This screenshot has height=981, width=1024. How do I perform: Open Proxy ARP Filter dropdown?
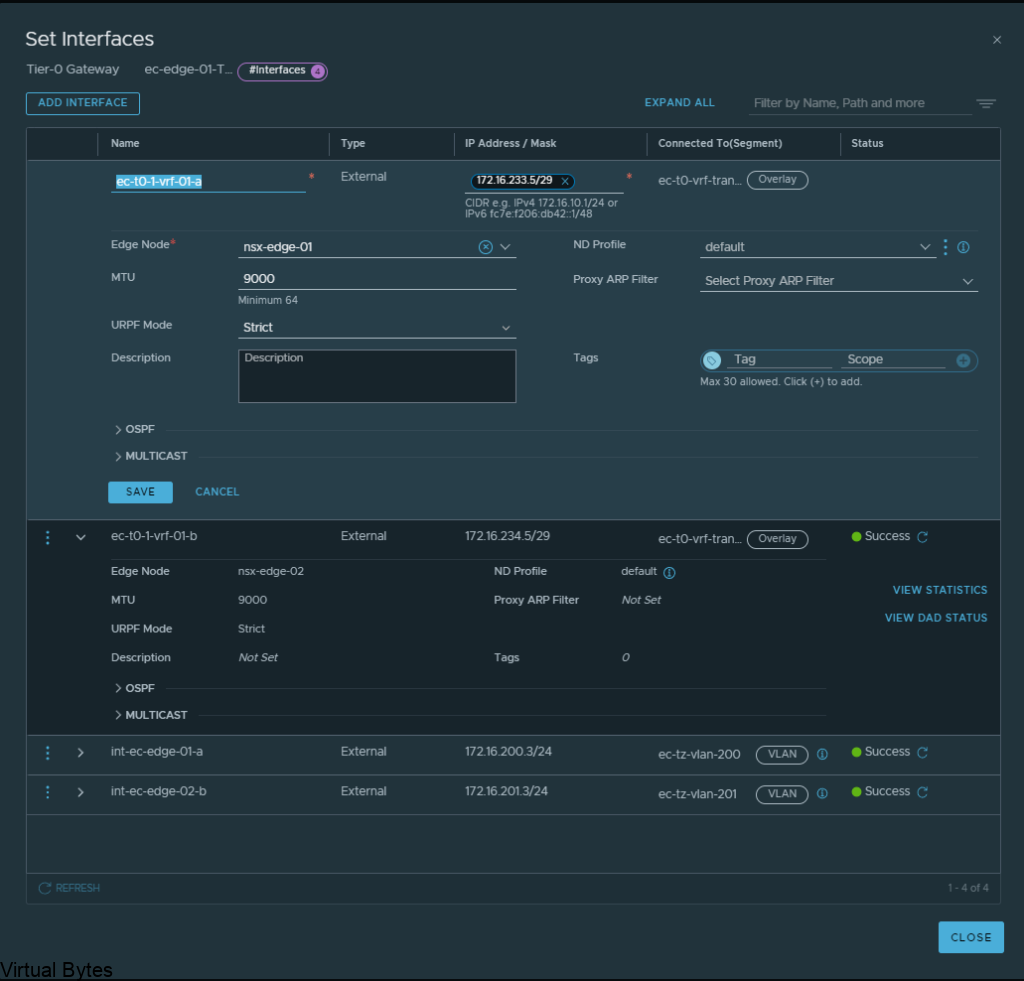pos(838,281)
